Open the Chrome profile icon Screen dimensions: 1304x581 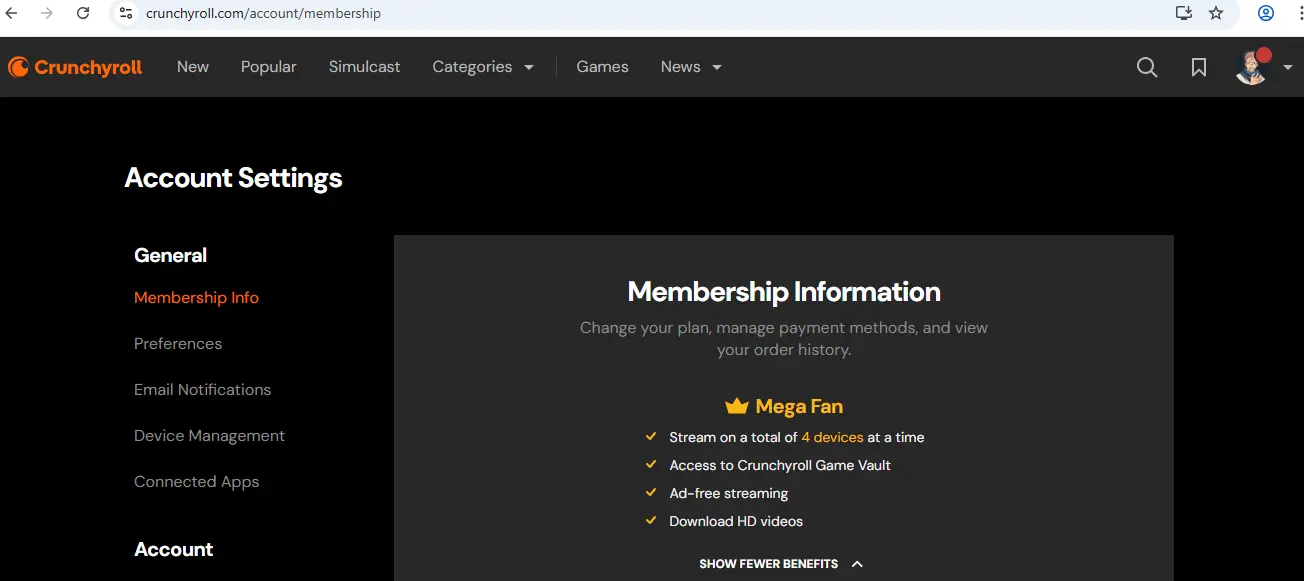1266,13
